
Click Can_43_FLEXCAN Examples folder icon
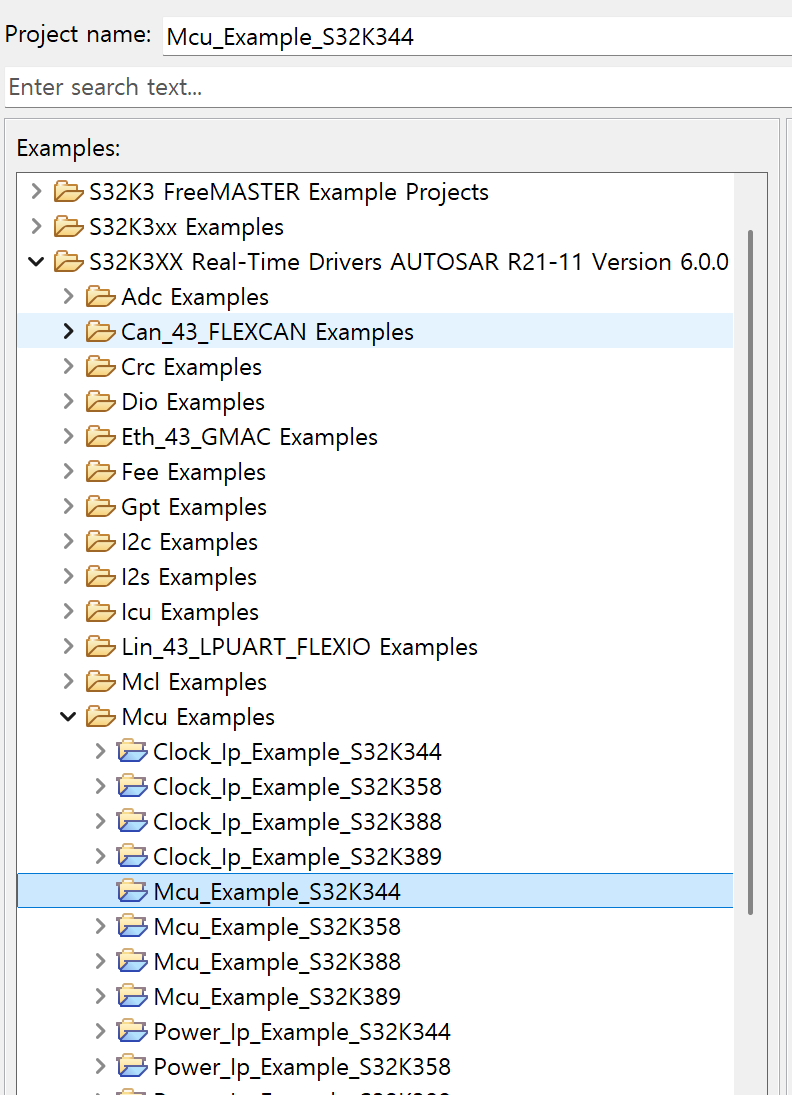pos(101,332)
